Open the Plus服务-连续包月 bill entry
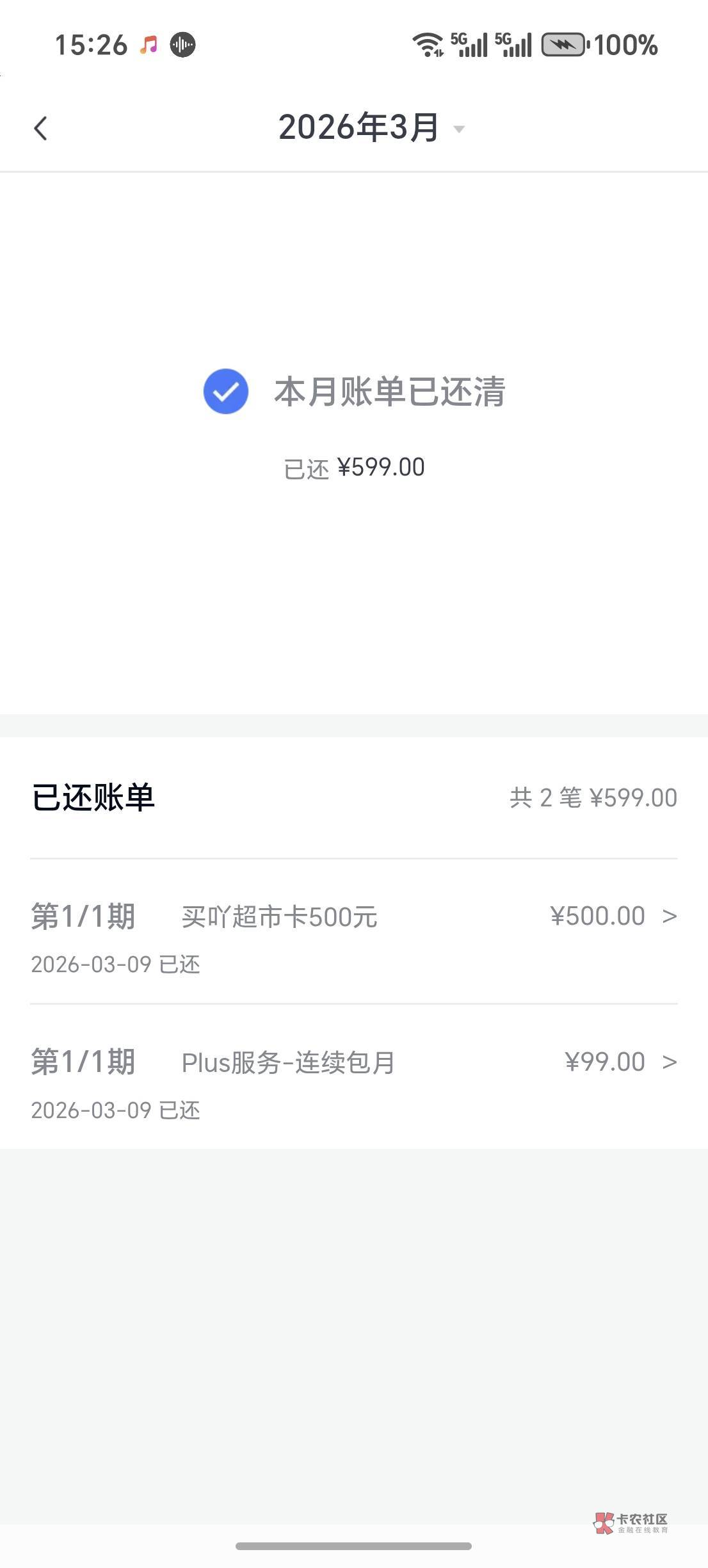 pyautogui.click(x=288, y=1062)
